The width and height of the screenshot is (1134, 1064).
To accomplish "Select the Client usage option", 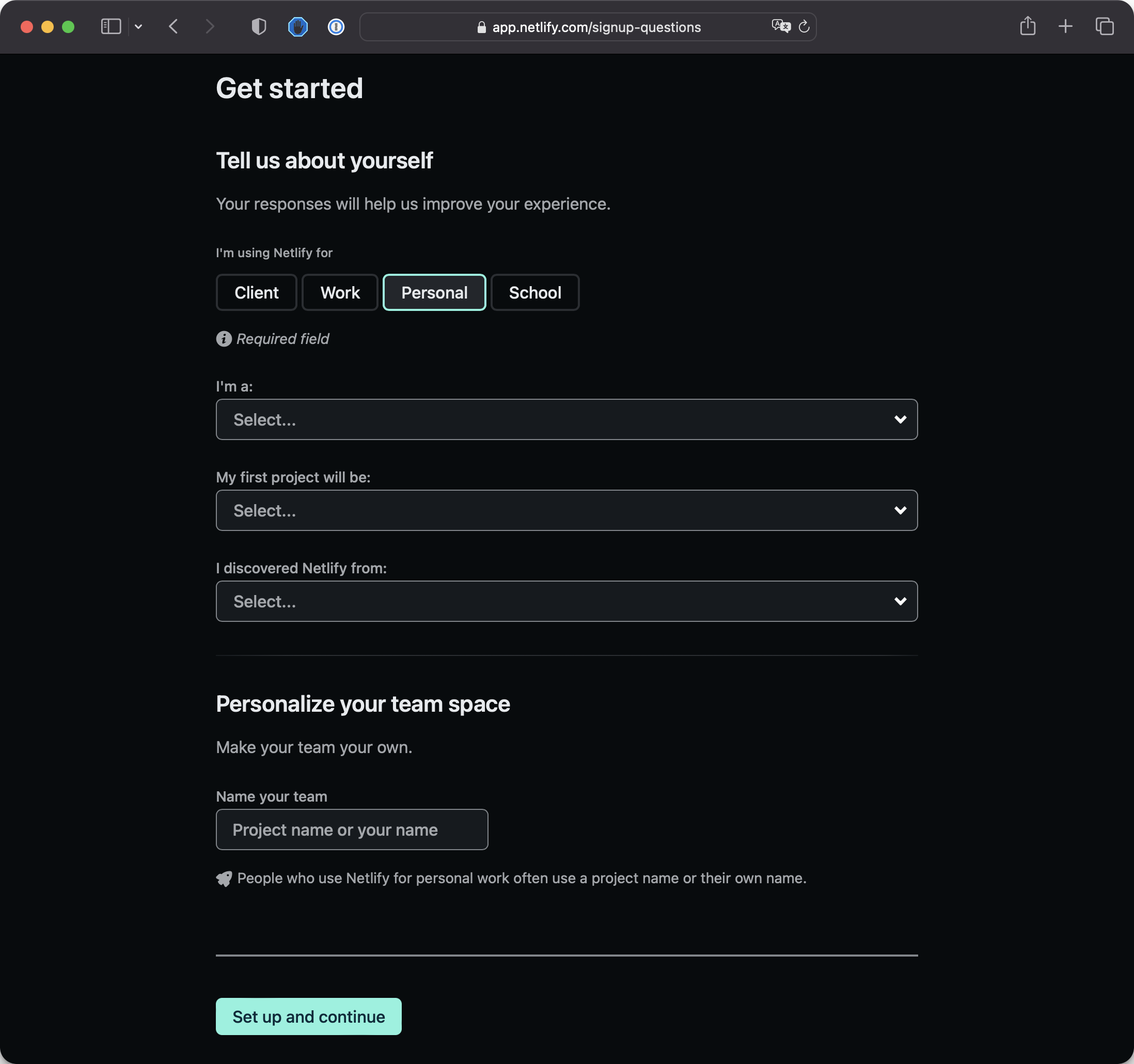I will [x=256, y=293].
